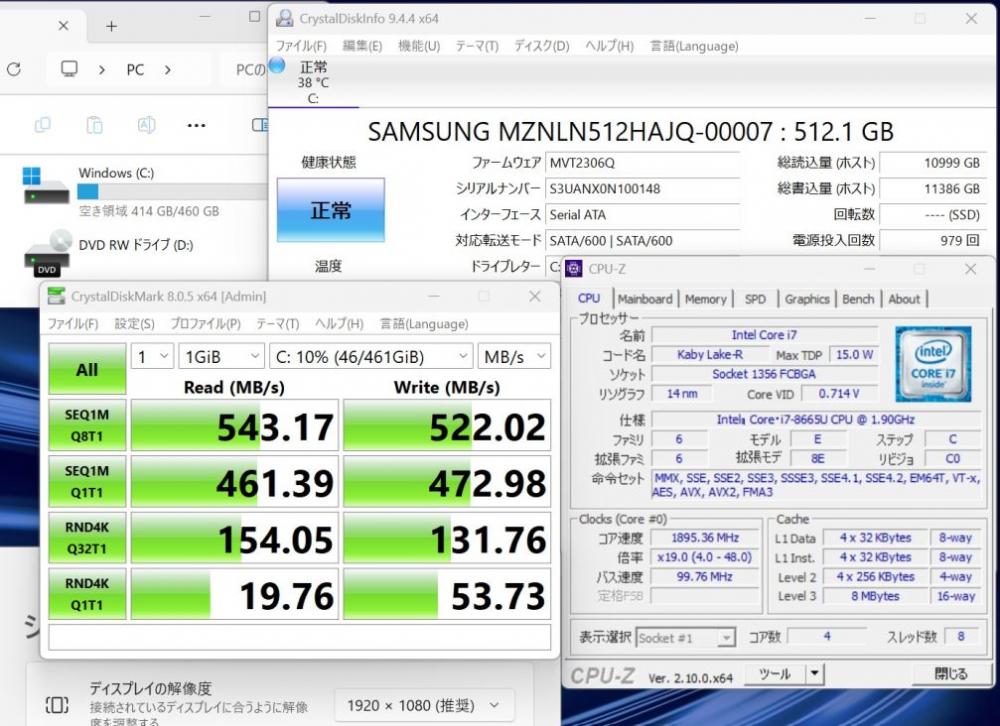Click the chevron before PC in the address bar

(102, 70)
